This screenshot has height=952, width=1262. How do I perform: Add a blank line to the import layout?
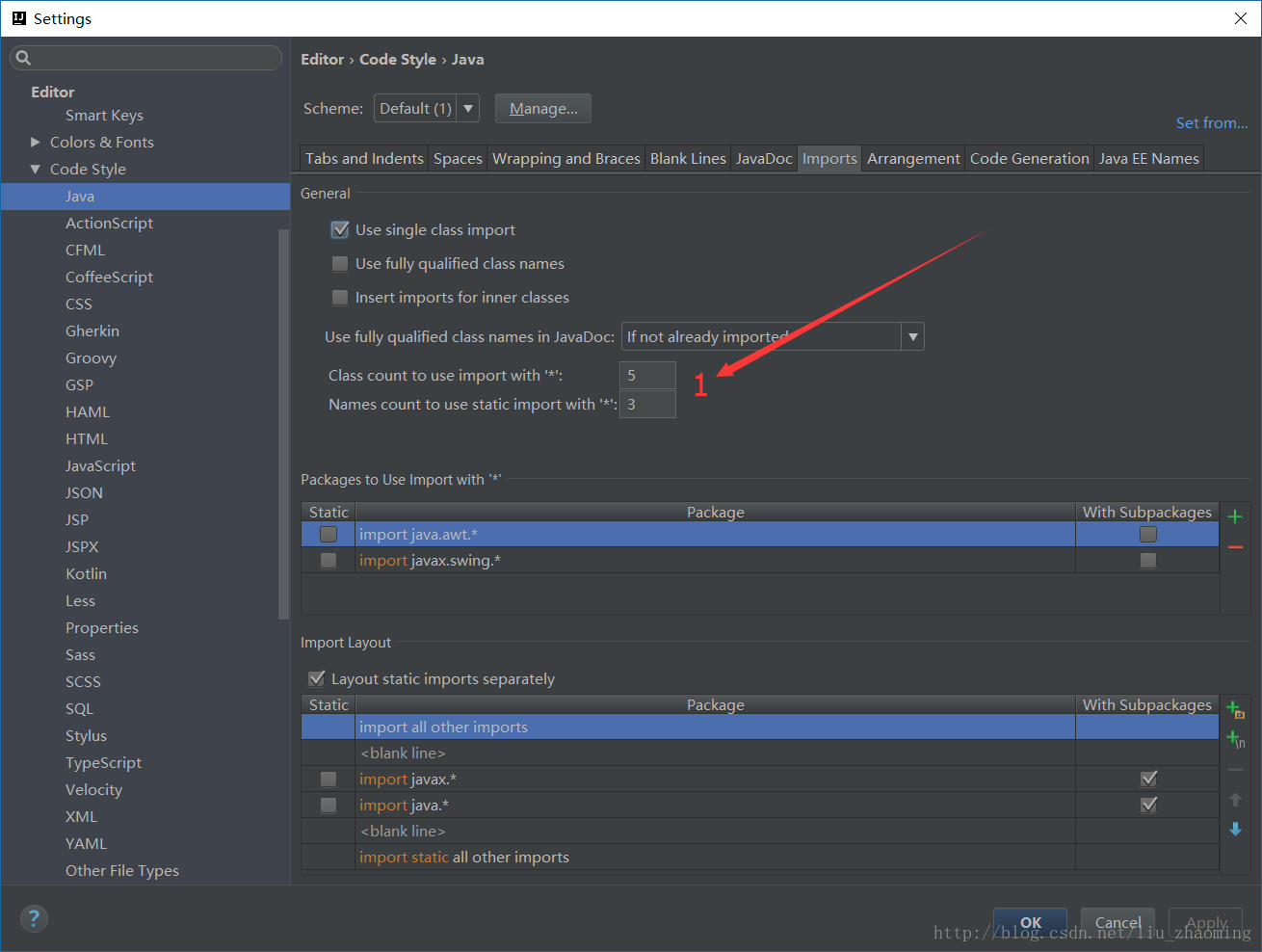(x=1235, y=740)
